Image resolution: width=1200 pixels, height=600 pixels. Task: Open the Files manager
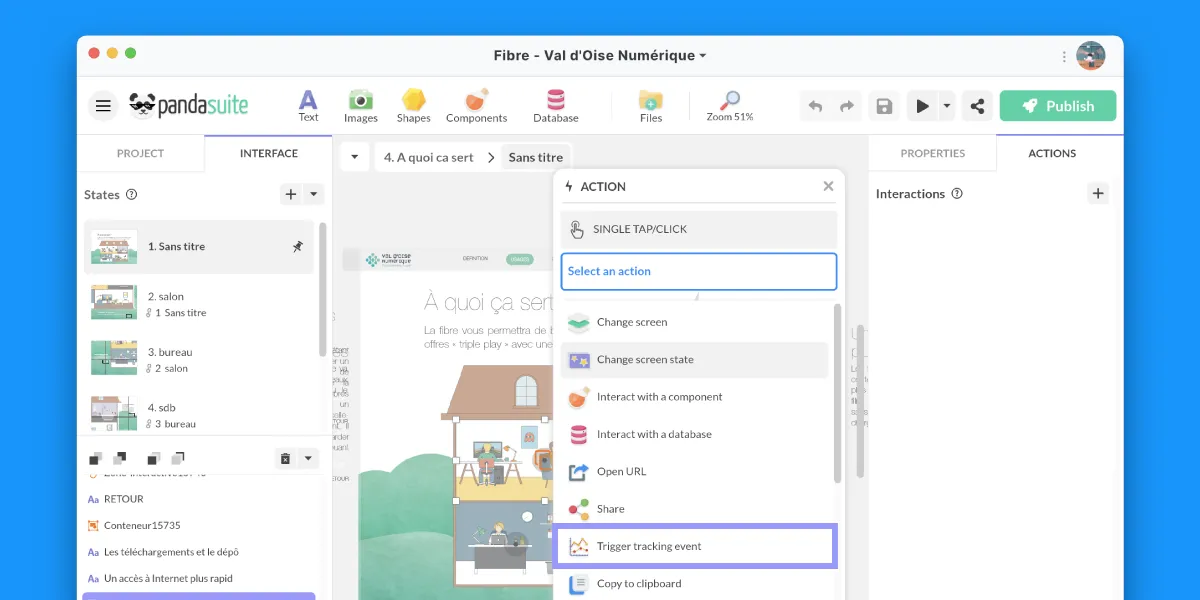651,105
